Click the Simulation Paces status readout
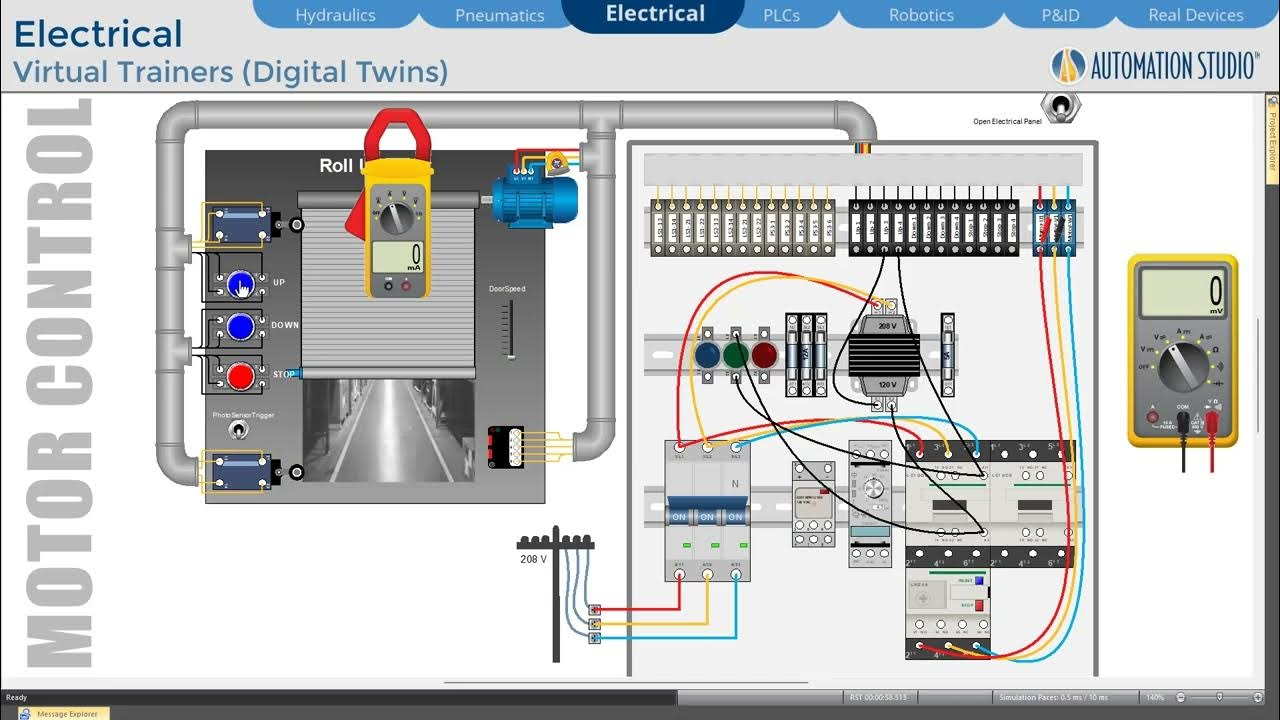1280x720 pixels. [x=1054, y=697]
